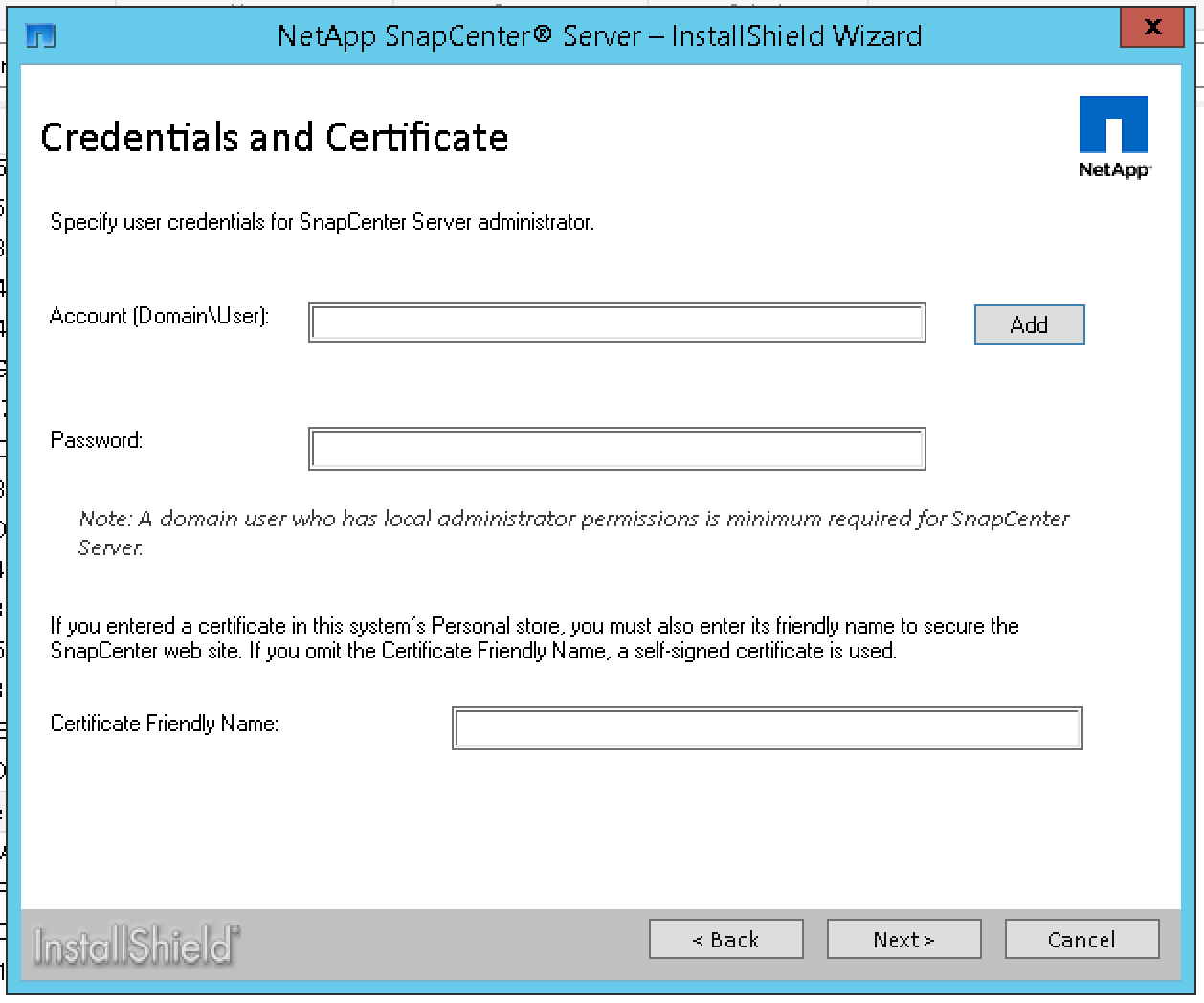Click the Account (Domain\User) label
1204x1003 pixels.
point(160,316)
